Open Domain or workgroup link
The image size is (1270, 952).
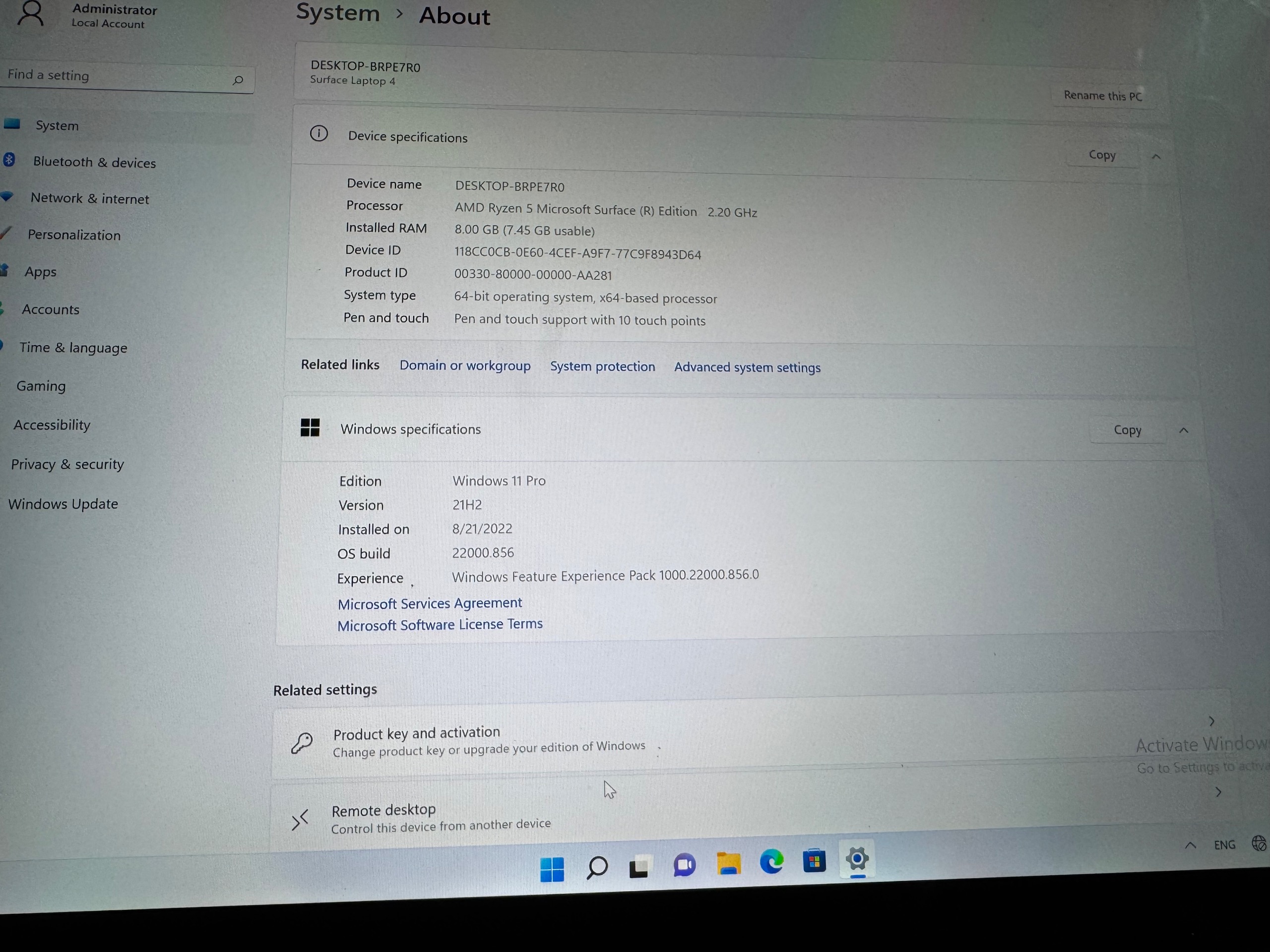465,365
